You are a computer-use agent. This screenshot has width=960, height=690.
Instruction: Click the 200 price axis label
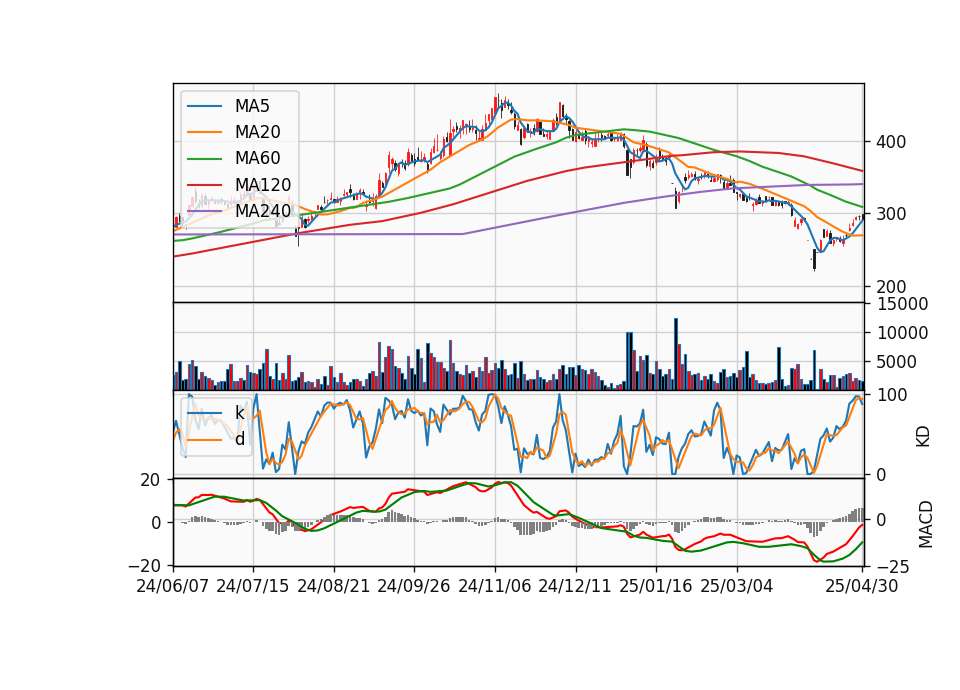point(891,287)
